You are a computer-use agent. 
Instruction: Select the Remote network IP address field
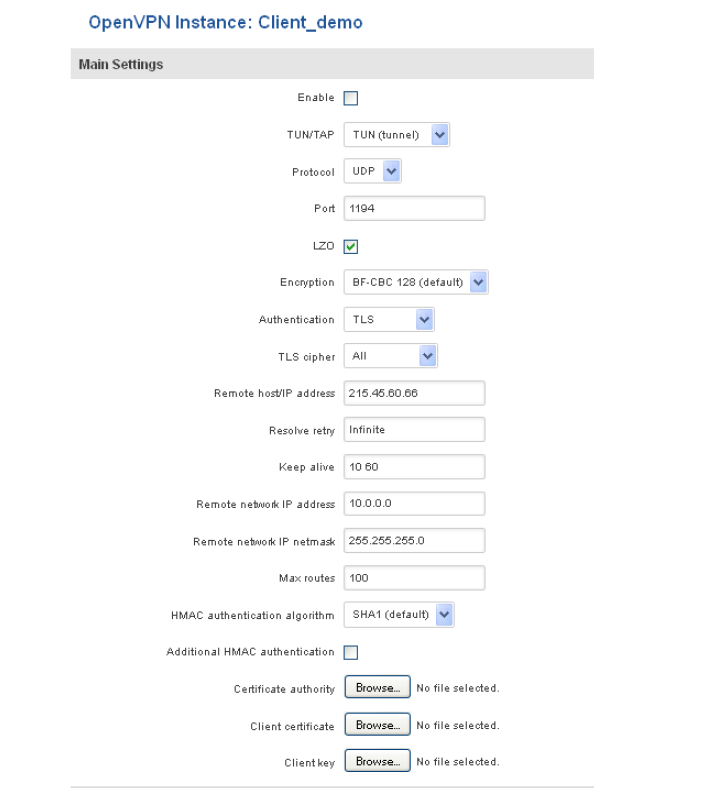pos(414,504)
